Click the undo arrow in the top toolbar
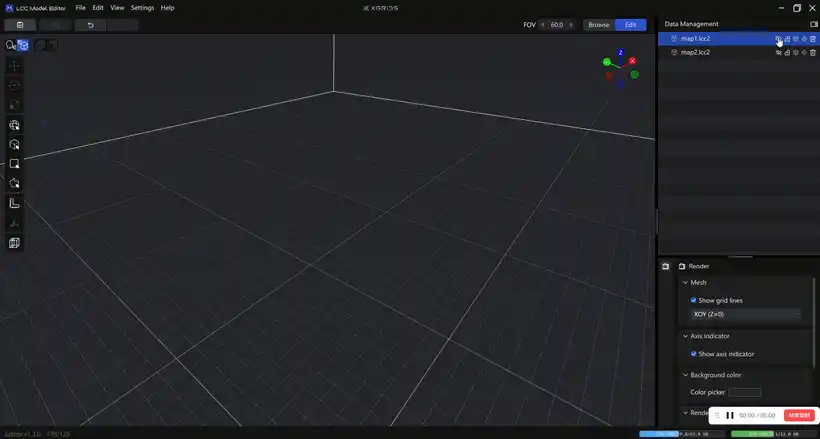This screenshot has height=439, width=820. 90,25
